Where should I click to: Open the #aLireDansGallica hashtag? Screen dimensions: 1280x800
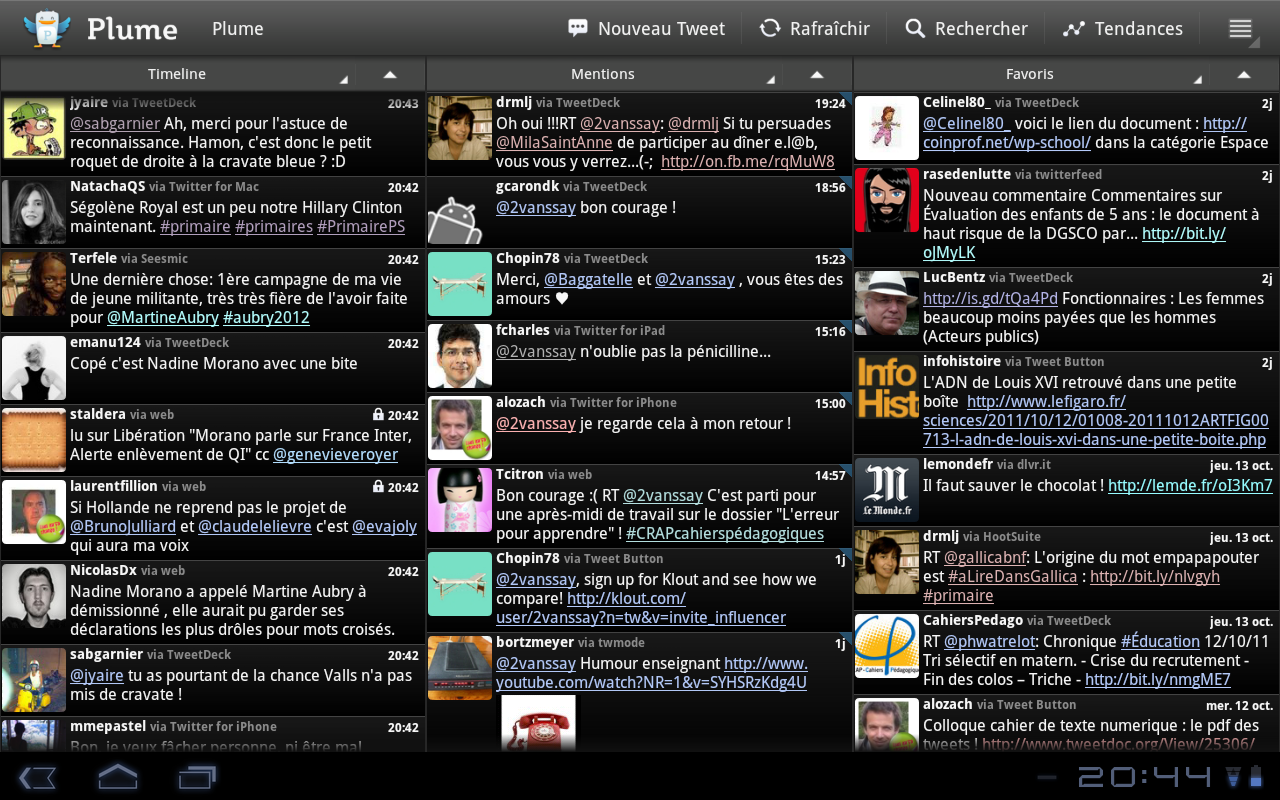[1013, 577]
